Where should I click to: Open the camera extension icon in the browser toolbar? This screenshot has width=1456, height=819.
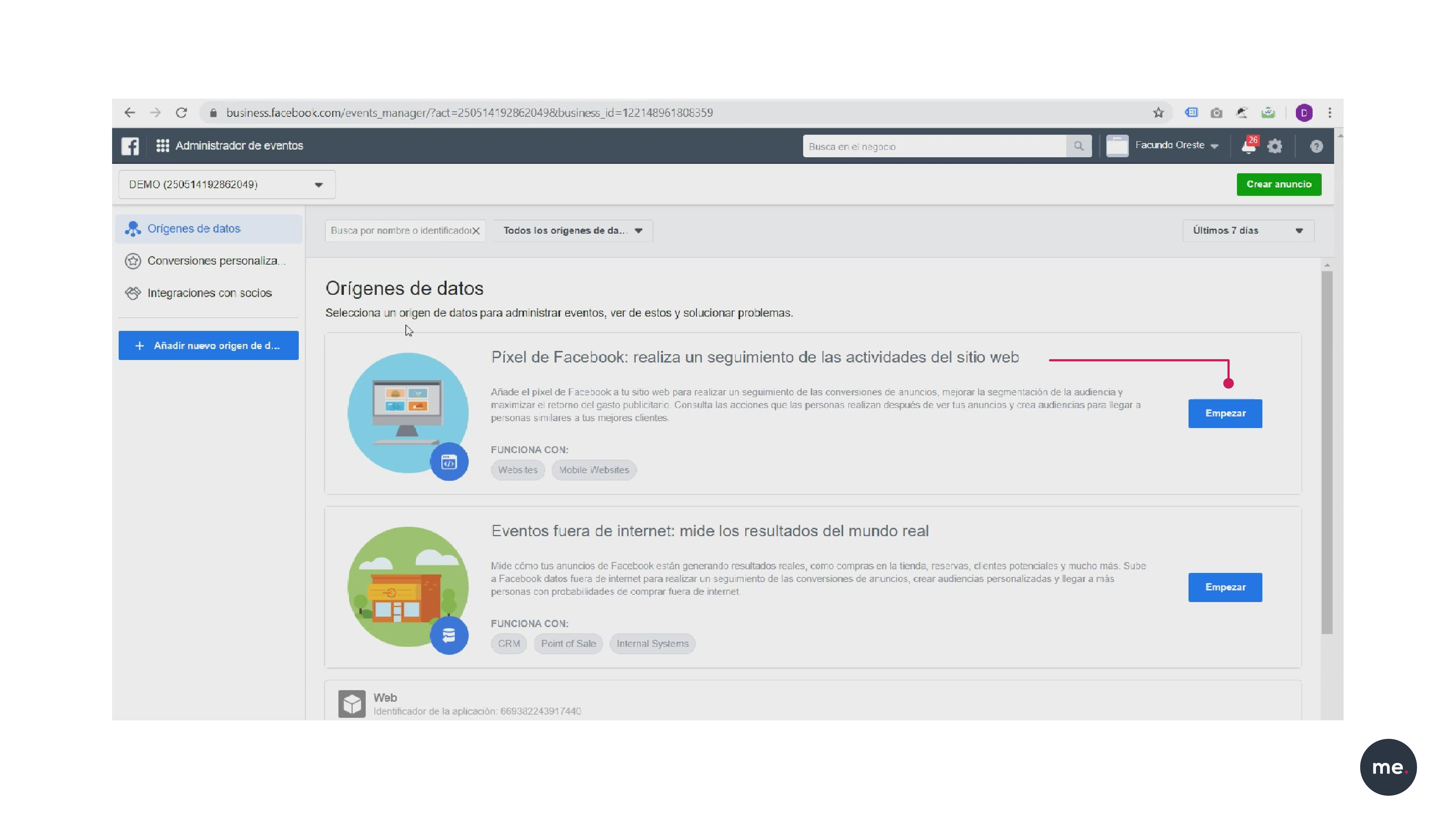(x=1216, y=113)
